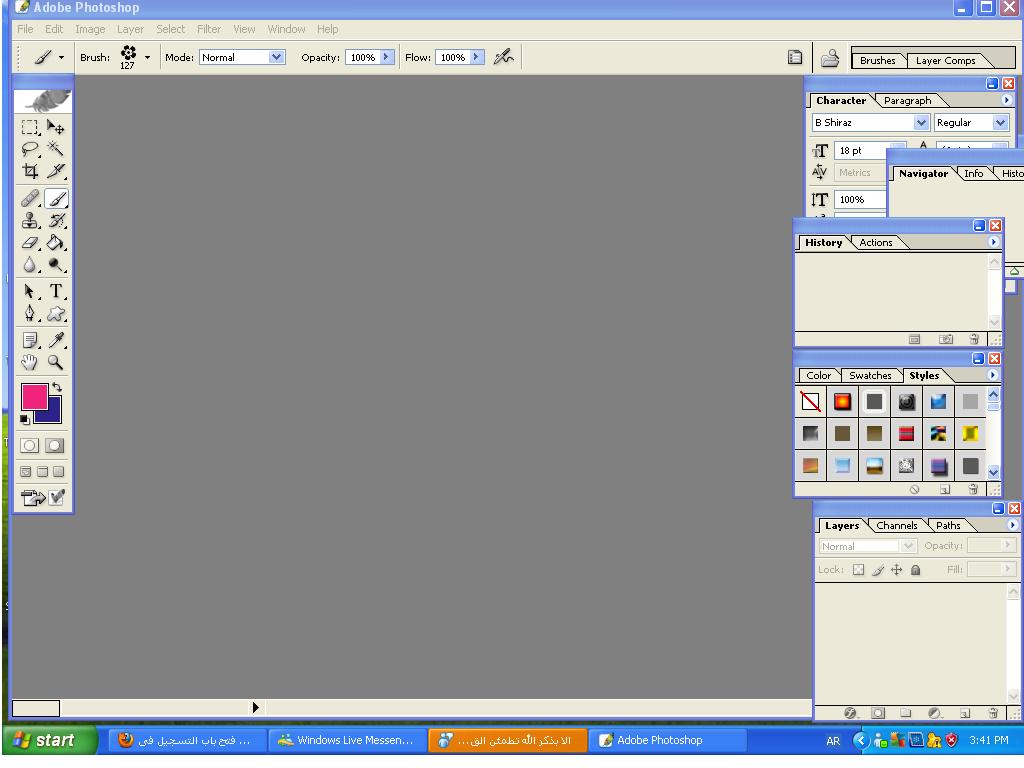Viewport: 1024px width, 768px height.
Task: Click the Windows Start button
Action: point(50,741)
